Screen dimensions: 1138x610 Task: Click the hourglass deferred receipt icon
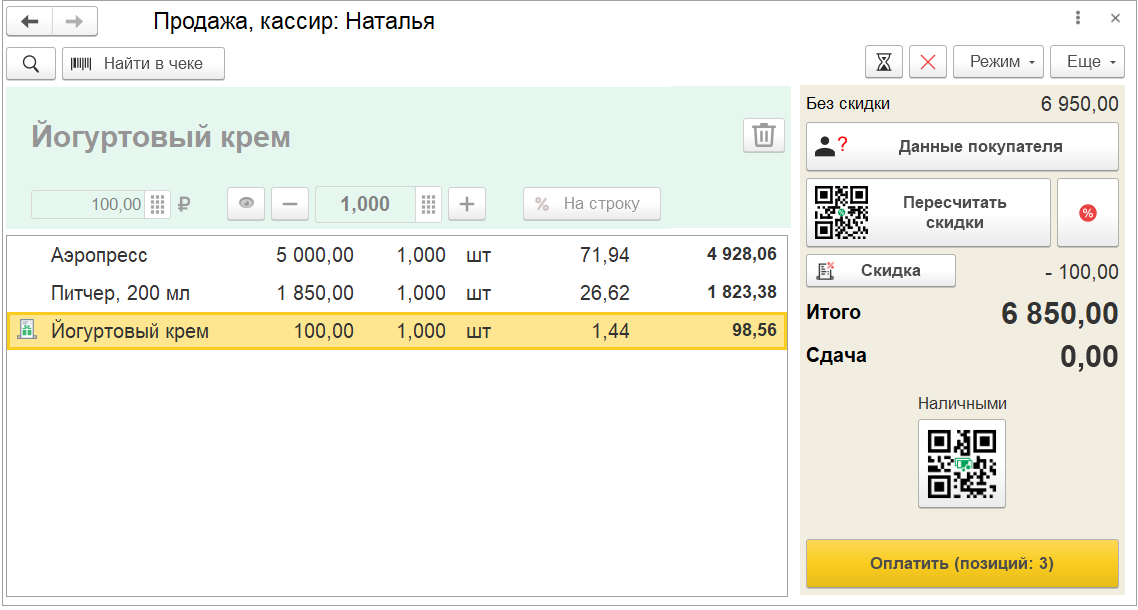(884, 62)
